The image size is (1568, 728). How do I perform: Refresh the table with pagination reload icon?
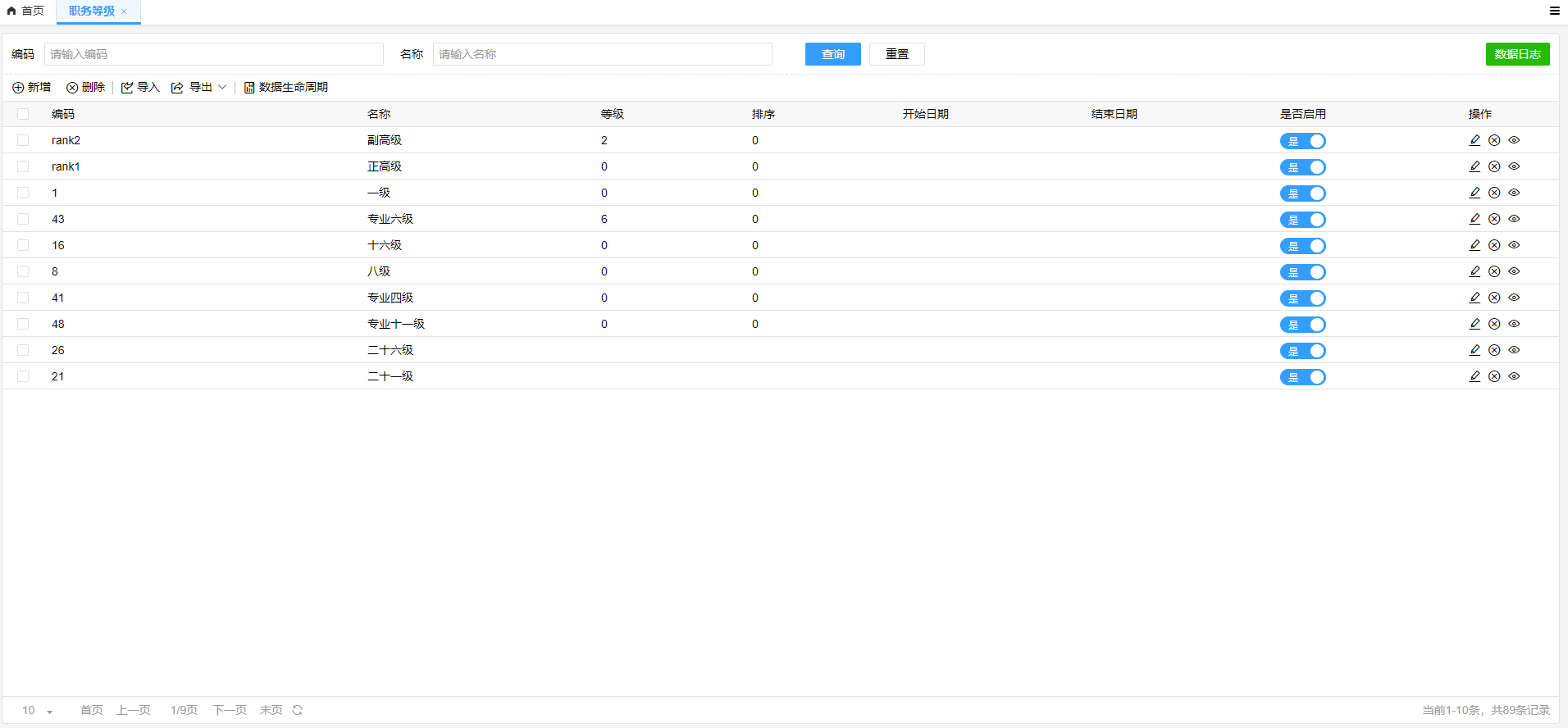298,710
